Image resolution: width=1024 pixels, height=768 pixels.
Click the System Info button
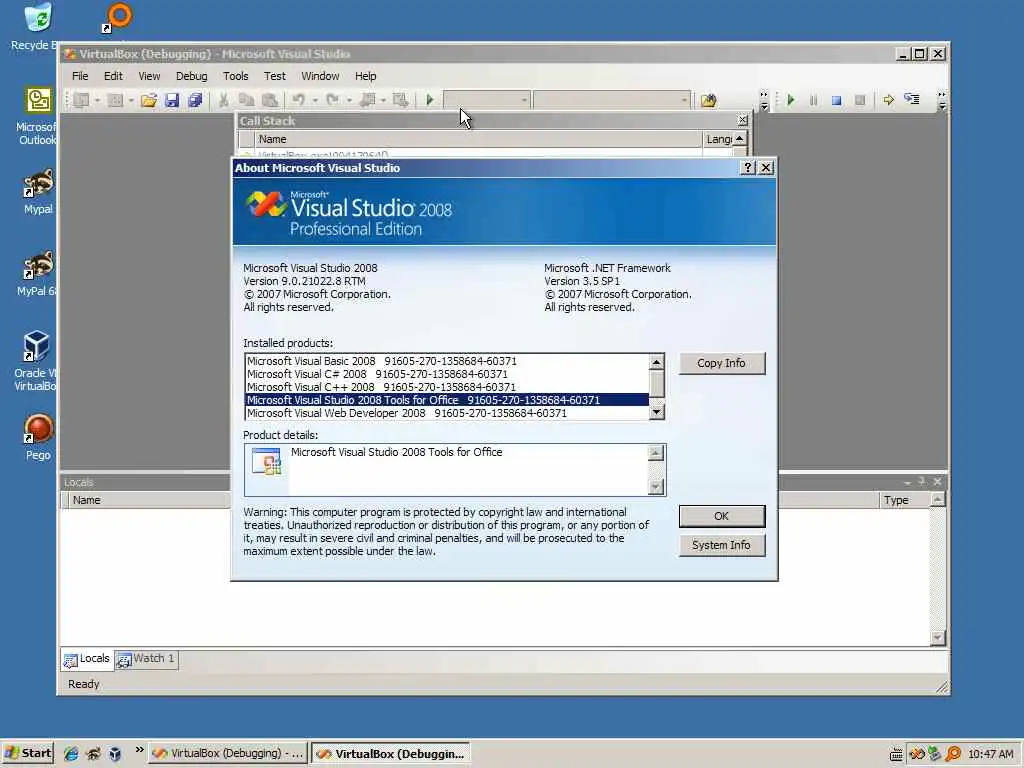pyautogui.click(x=721, y=545)
